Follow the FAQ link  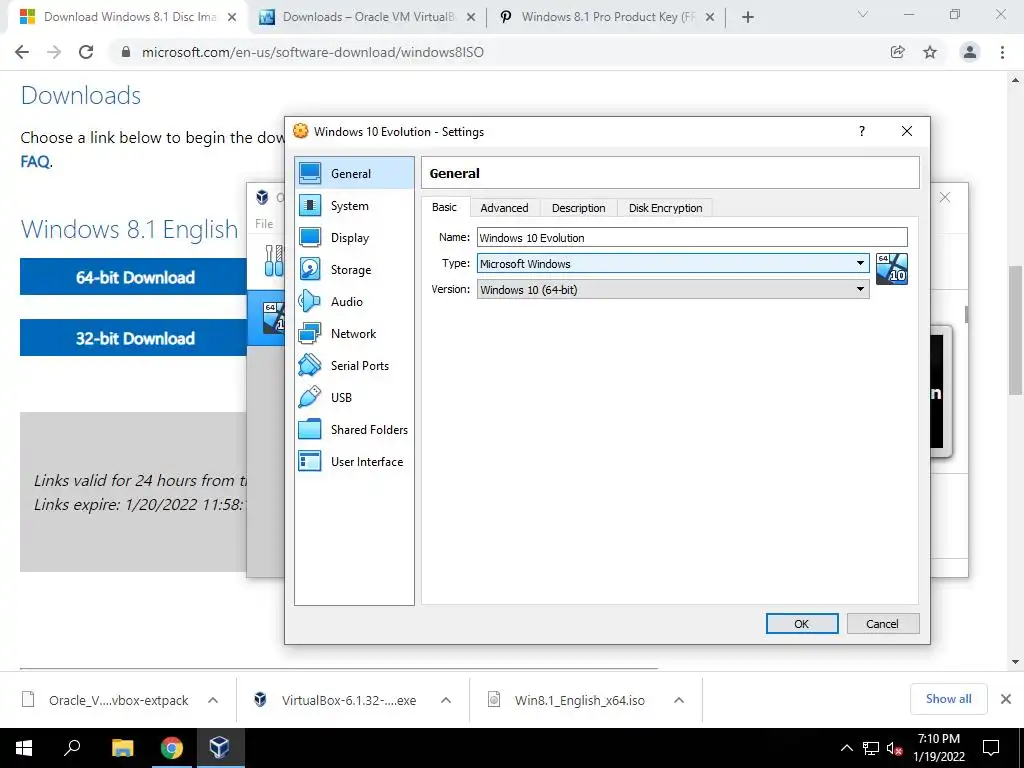(35, 161)
